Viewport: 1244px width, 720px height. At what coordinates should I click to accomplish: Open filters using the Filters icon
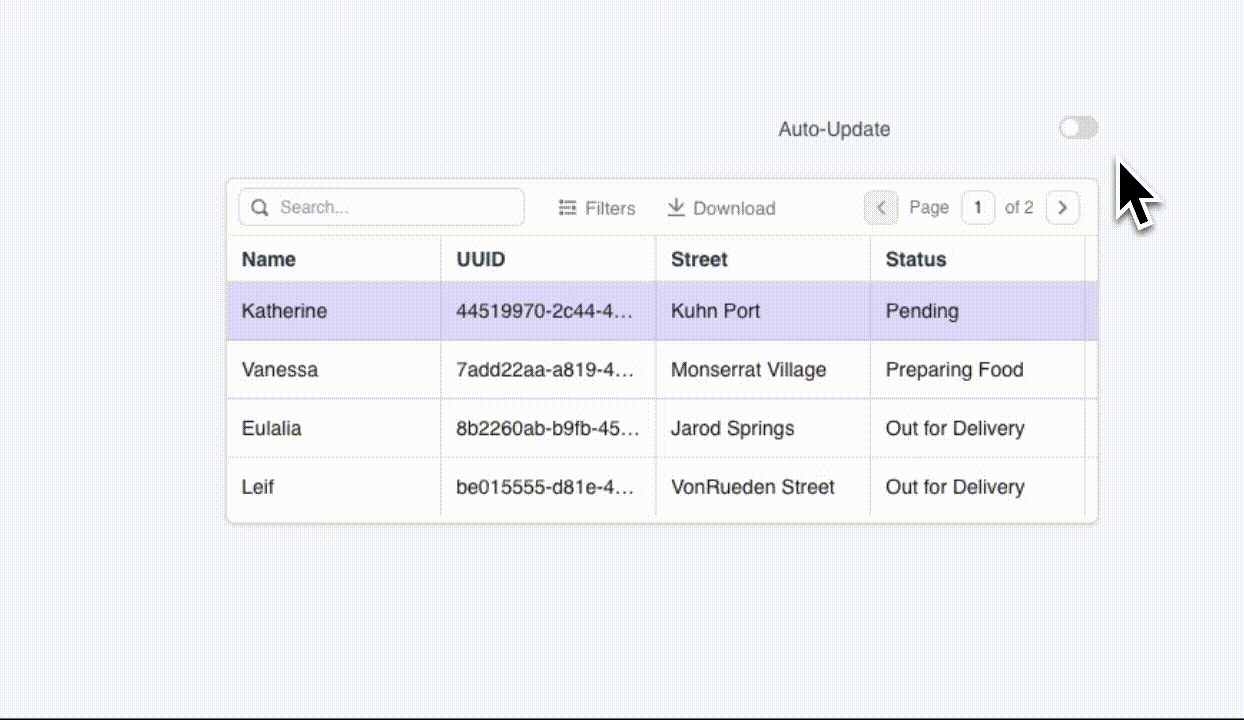click(567, 207)
